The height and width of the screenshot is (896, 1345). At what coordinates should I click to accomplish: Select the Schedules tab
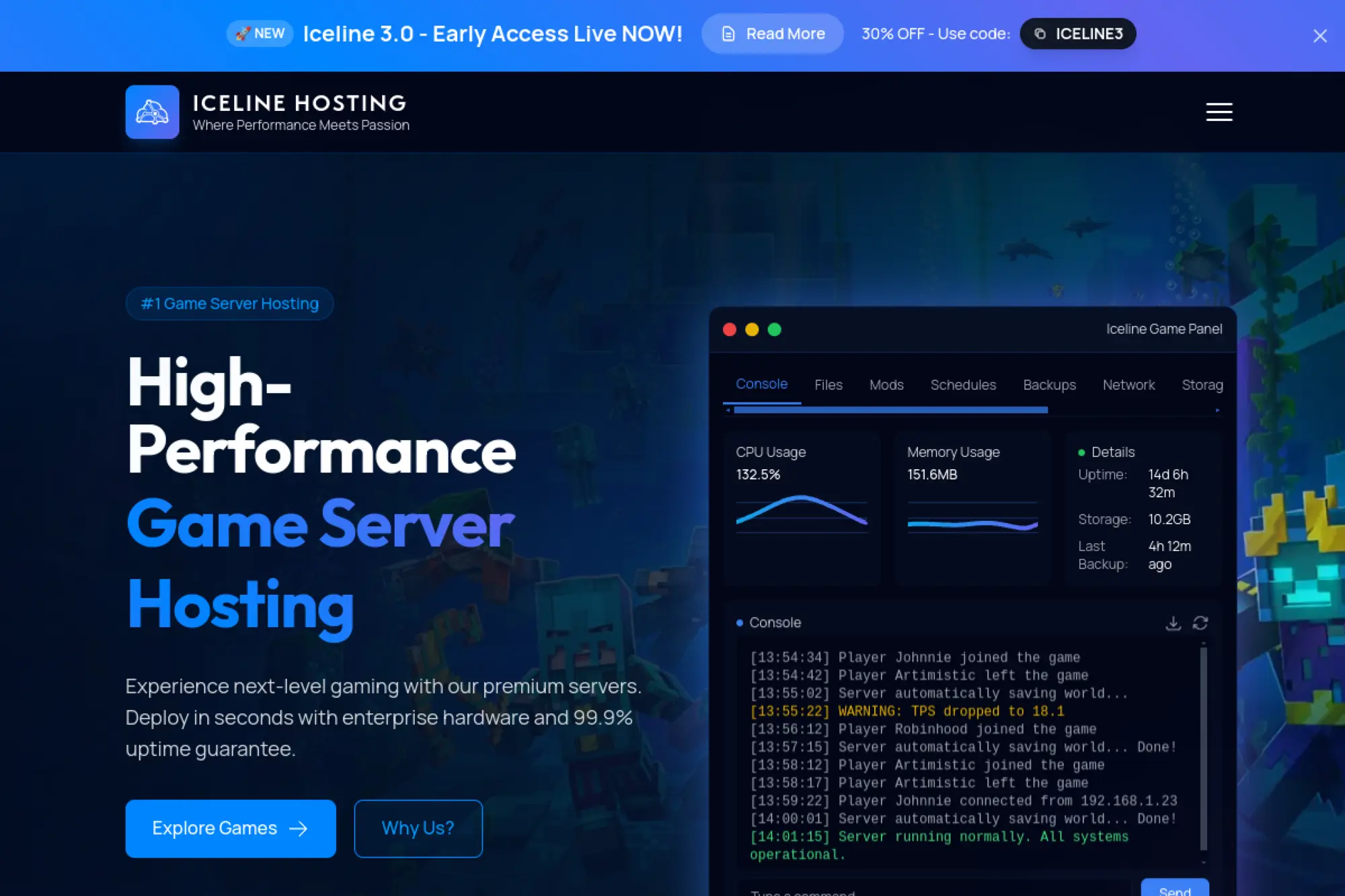tap(963, 384)
